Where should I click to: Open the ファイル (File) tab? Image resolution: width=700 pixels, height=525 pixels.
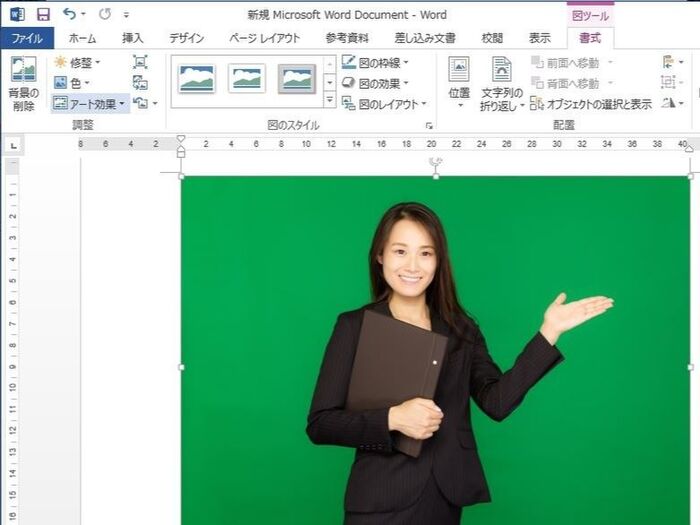click(26, 38)
